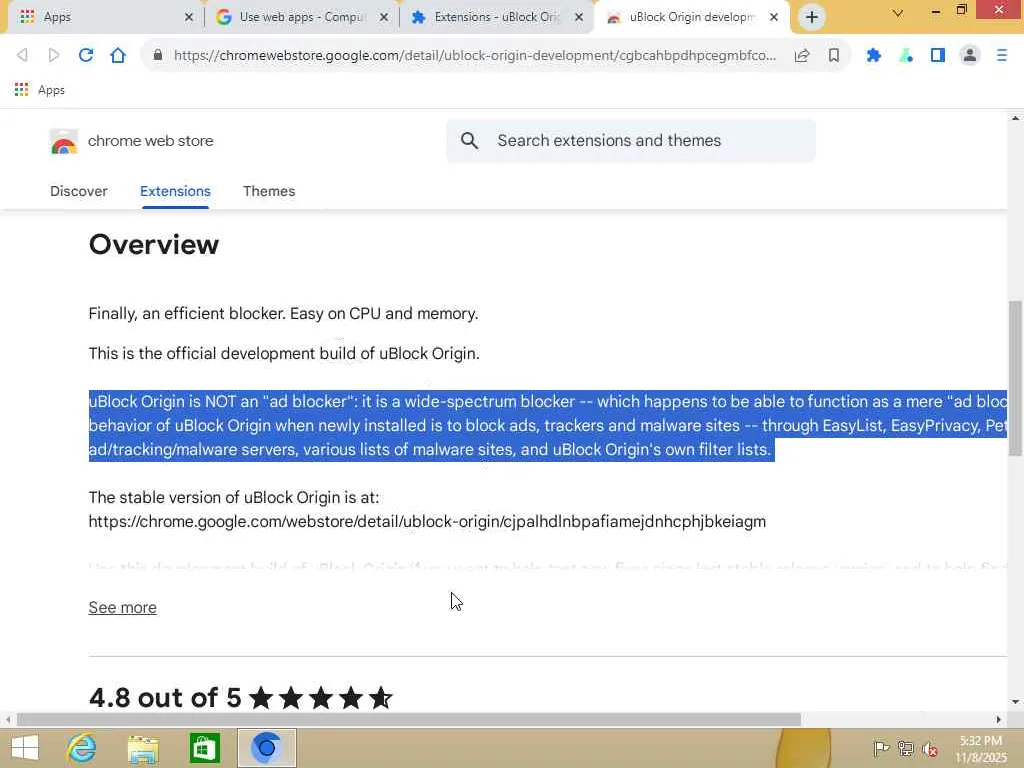The image size is (1024, 768).
Task: Click the vertical page scrollbar thumb
Action: pos(1016,379)
